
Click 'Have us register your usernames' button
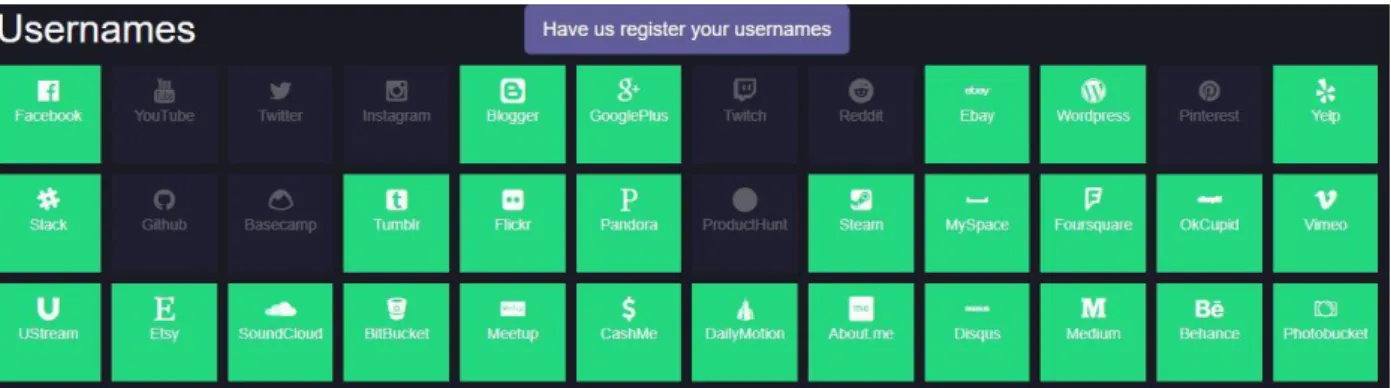tap(687, 29)
